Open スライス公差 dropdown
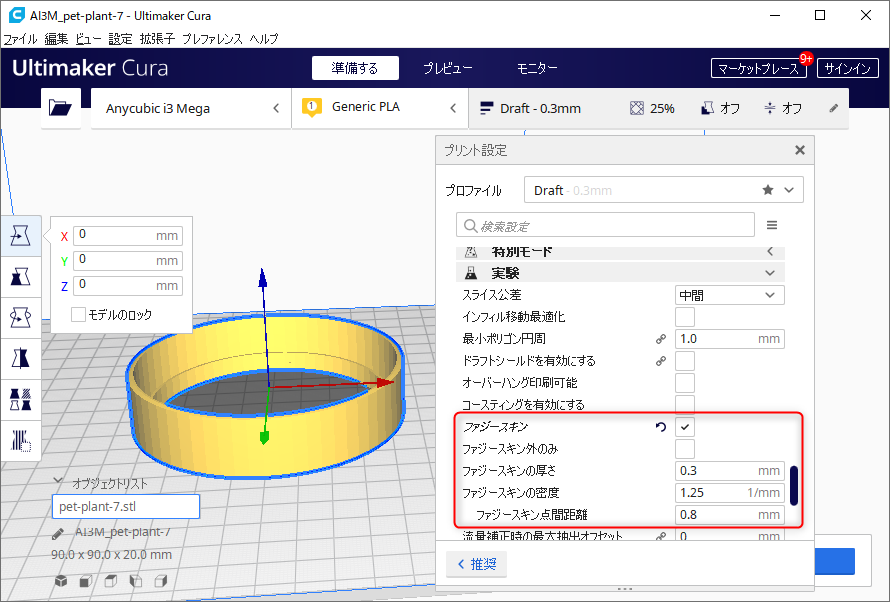 (x=729, y=295)
